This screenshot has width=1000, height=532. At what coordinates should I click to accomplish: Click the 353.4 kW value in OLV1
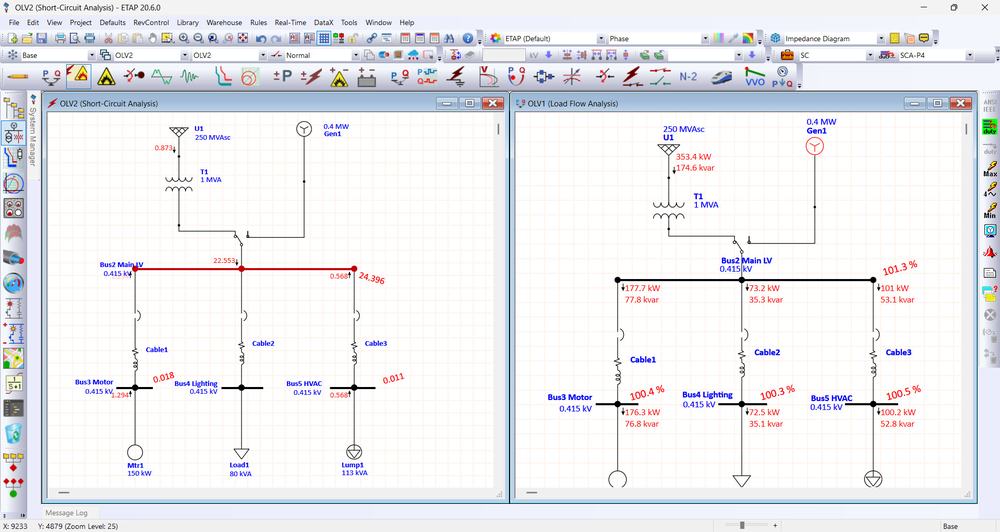coord(693,157)
